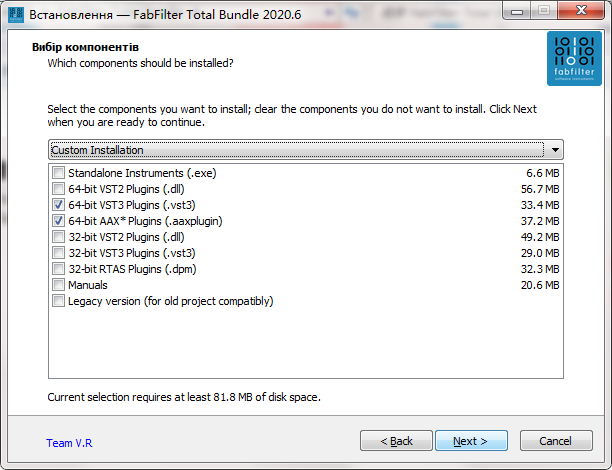Enable Standalone Instruments (.exe) checkbox
612x470 pixels.
click(x=58, y=173)
